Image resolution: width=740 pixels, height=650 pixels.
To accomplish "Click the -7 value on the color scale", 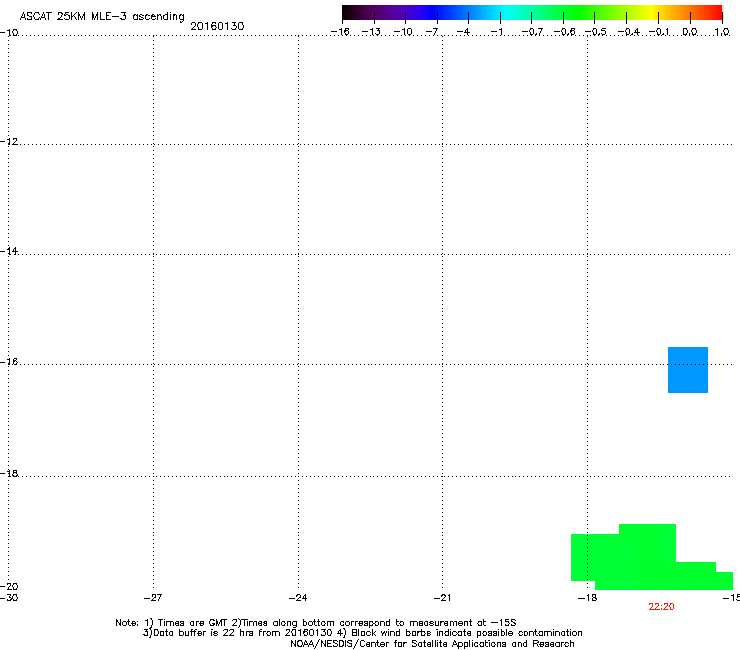I will (432, 32).
